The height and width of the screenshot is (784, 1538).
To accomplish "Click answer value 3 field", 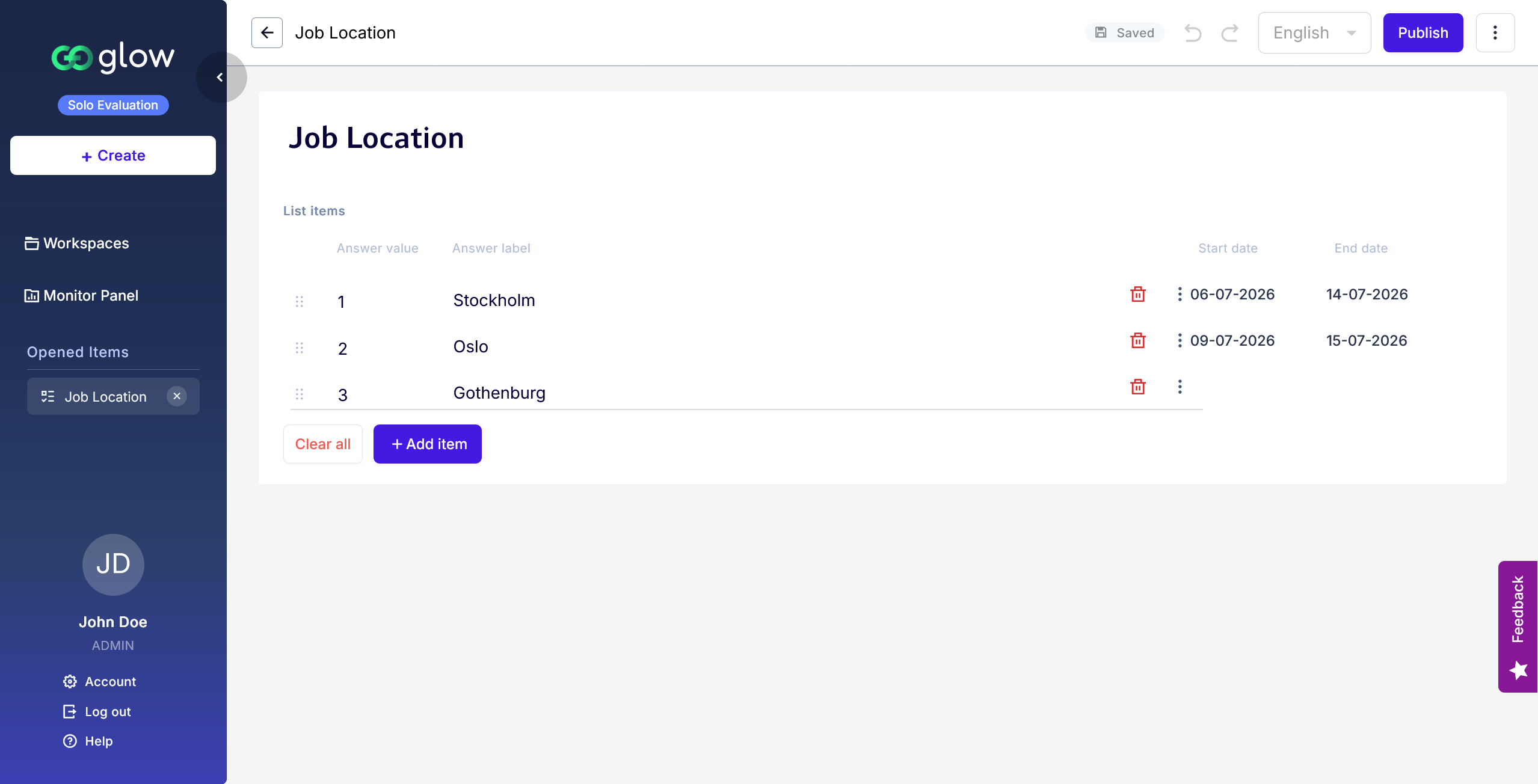I will [x=343, y=395].
